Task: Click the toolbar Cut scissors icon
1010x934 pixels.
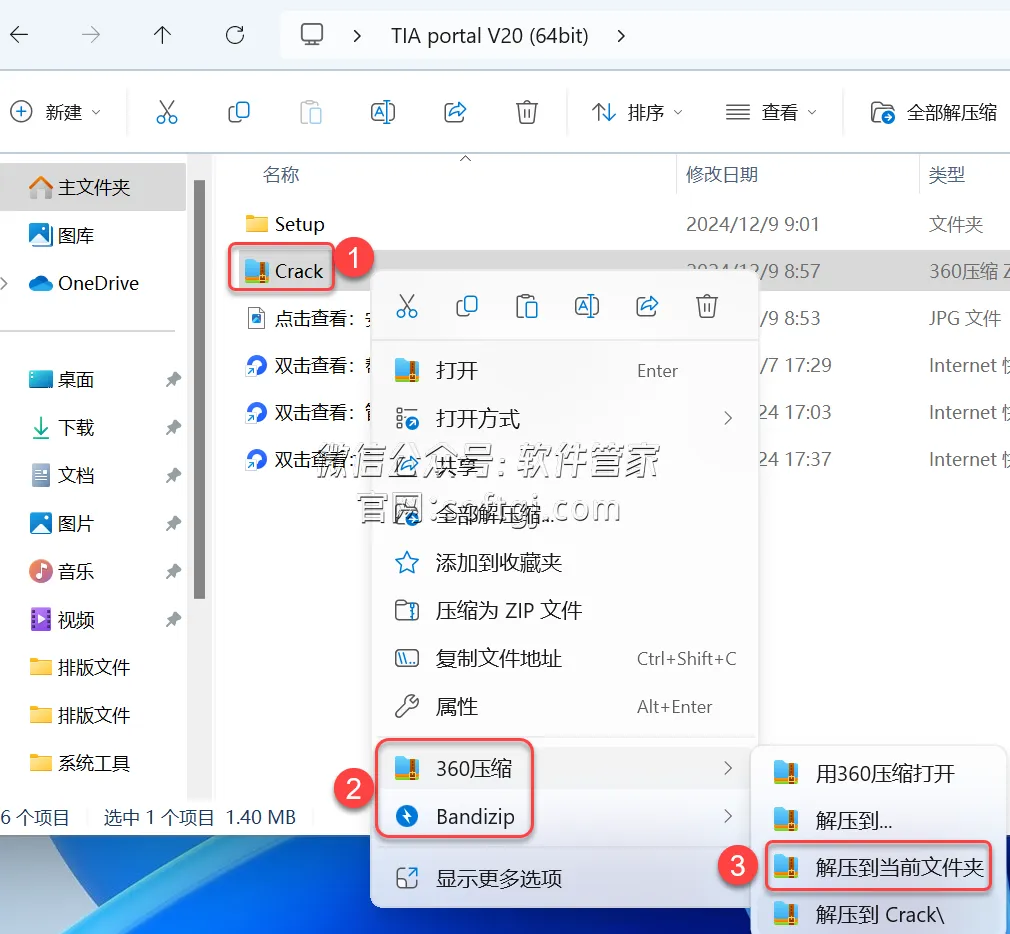Action: [x=167, y=112]
